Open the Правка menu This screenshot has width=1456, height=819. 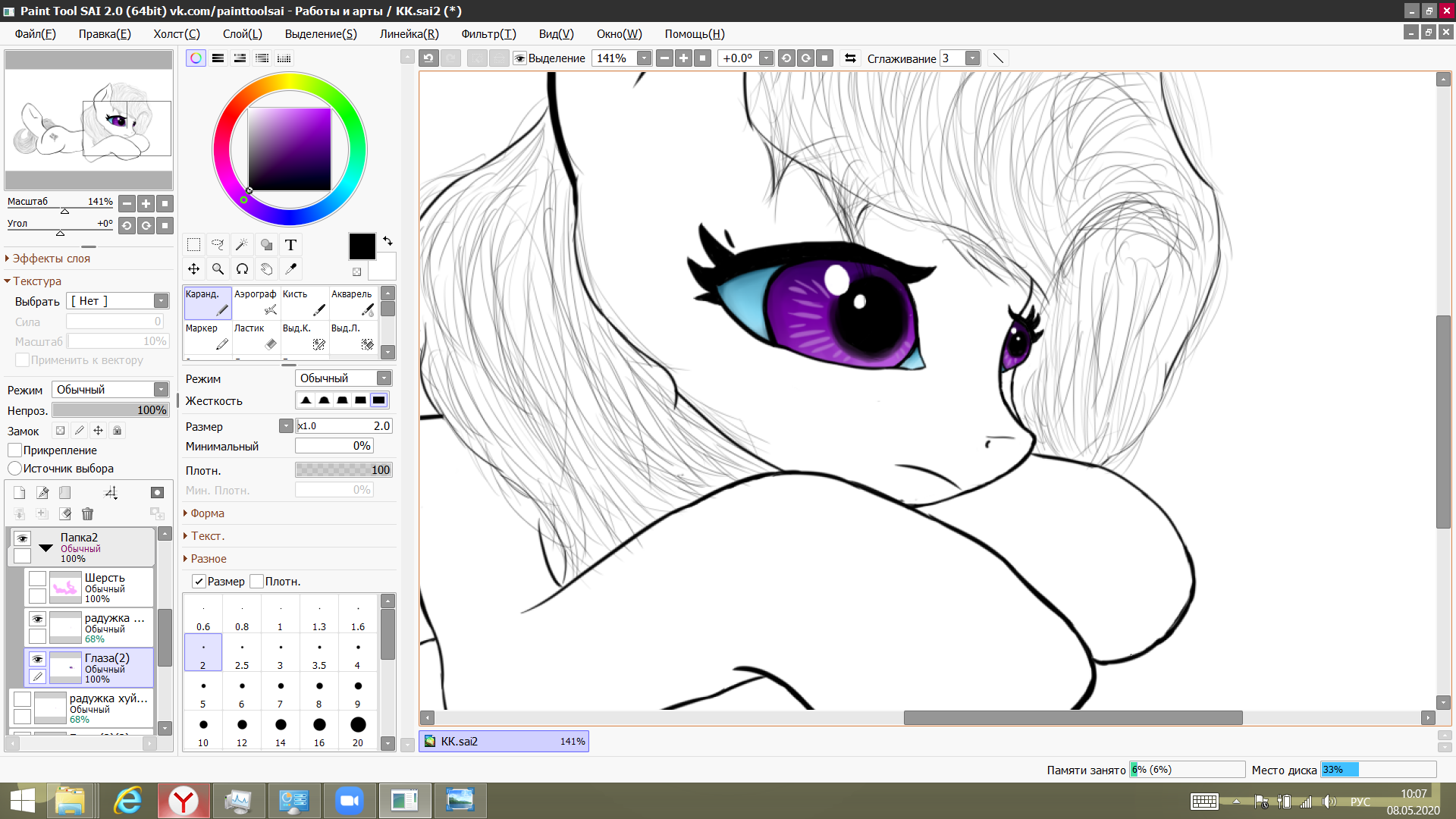click(105, 34)
